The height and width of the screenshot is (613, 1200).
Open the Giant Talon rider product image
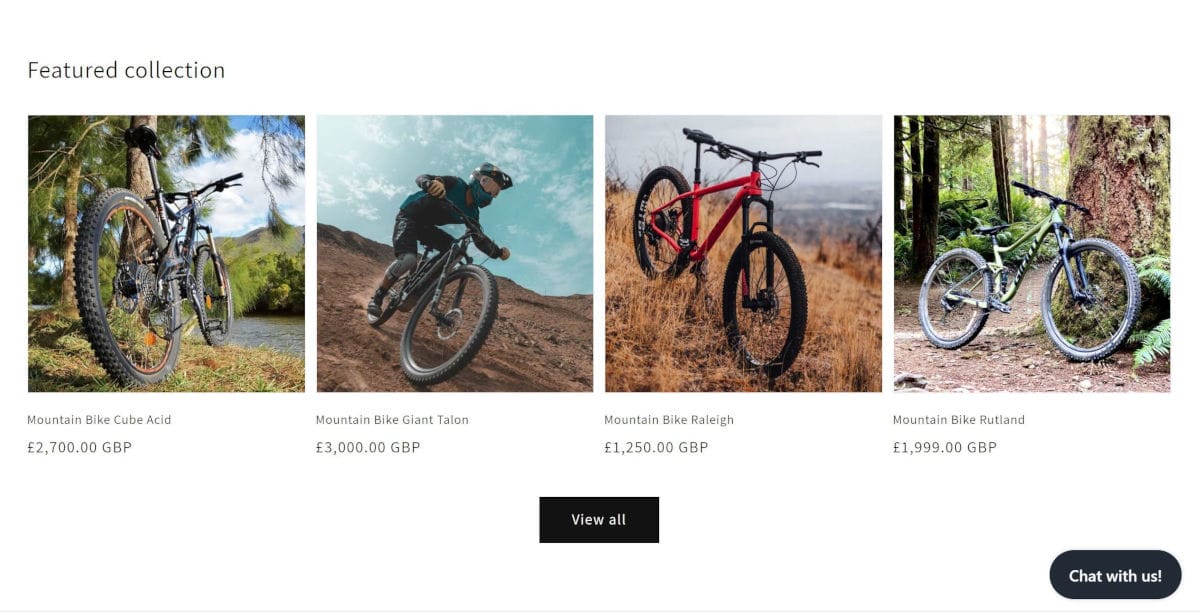coord(454,253)
